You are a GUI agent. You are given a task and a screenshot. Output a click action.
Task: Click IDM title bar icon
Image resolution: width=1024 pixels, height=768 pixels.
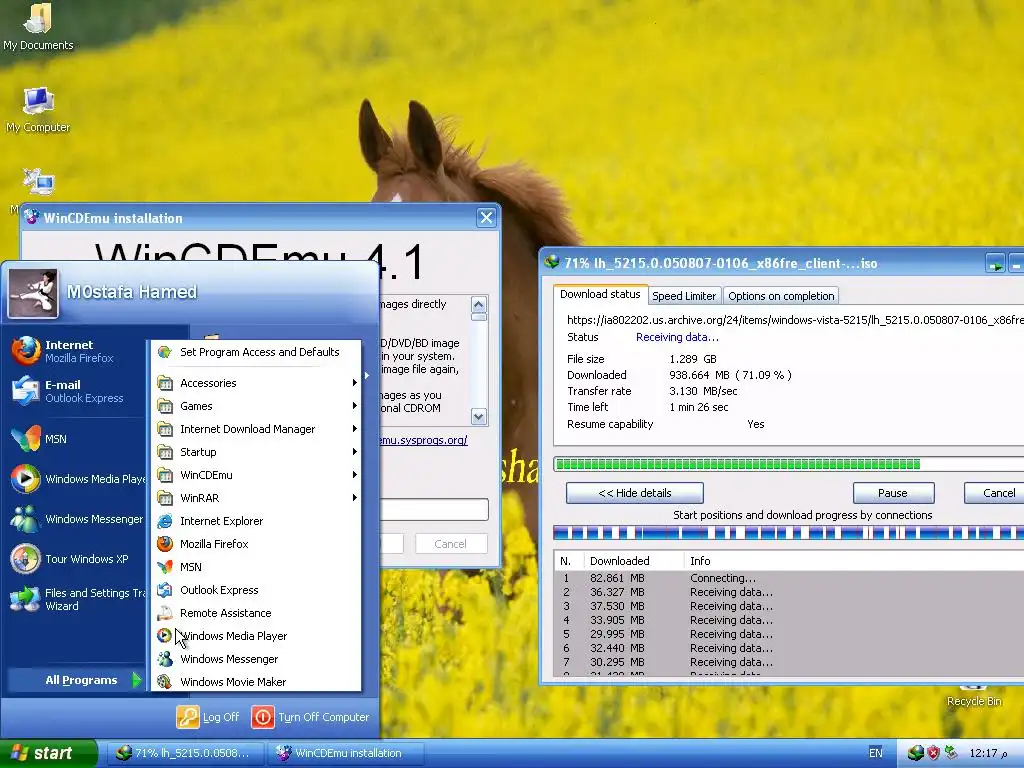[552, 263]
